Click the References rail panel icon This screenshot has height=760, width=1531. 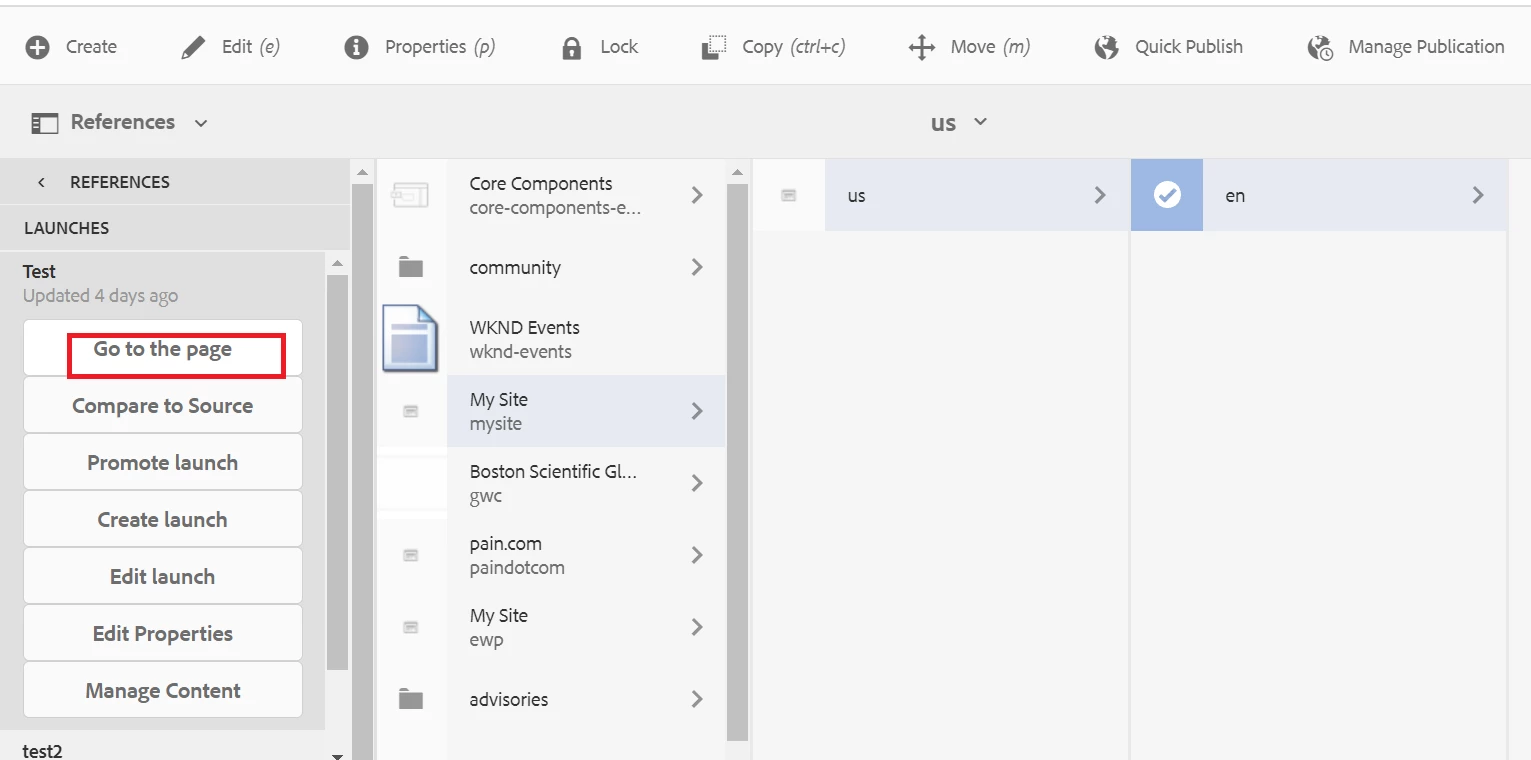[x=45, y=123]
